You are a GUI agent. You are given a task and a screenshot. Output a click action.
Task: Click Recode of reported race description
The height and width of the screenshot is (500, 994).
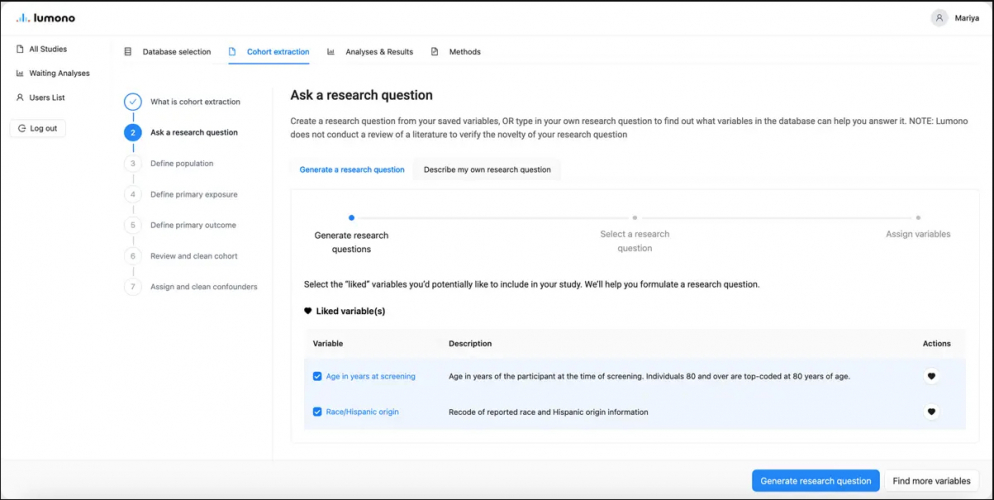pyautogui.click(x=548, y=412)
